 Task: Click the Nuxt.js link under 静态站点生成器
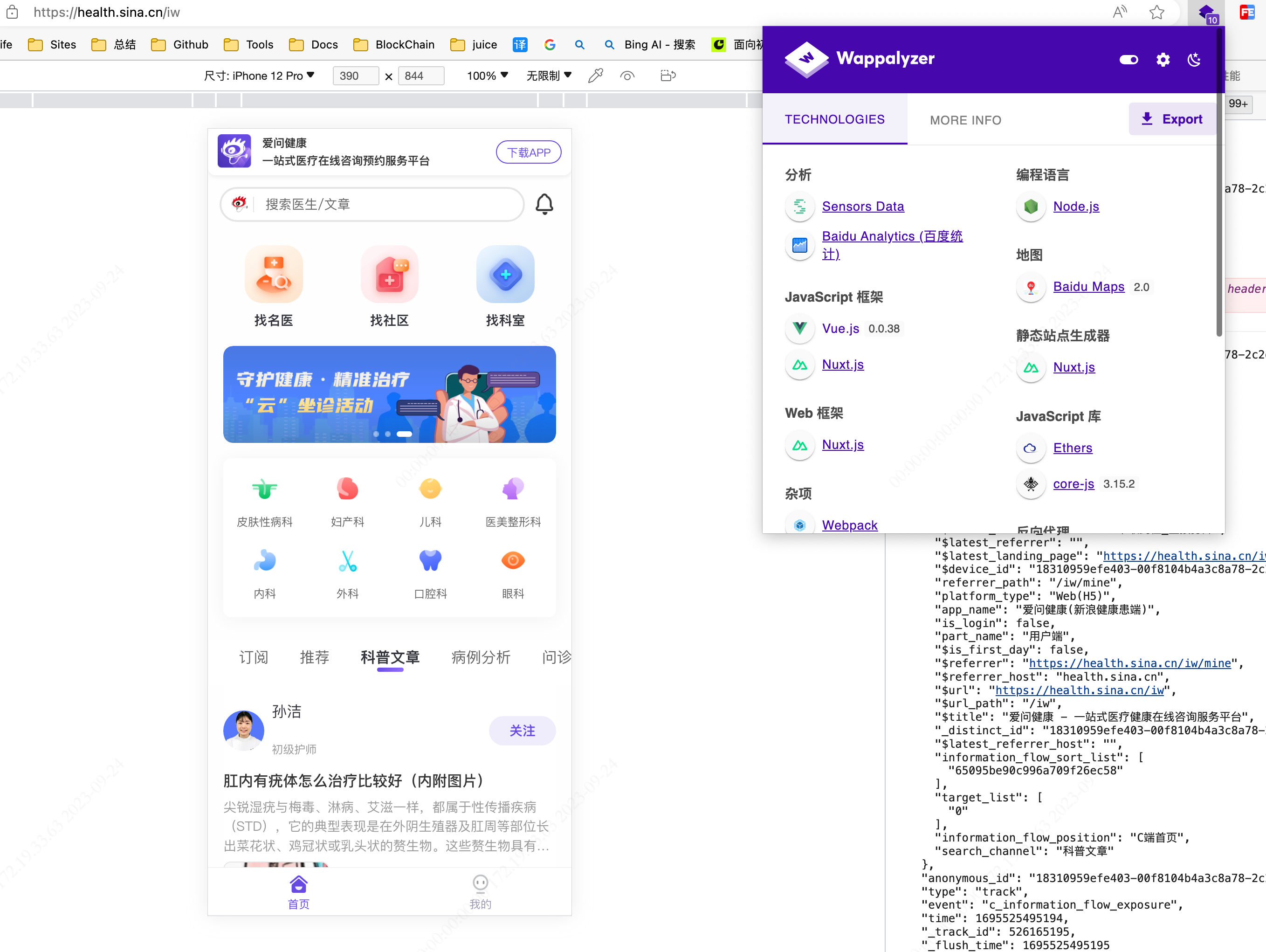point(1073,367)
